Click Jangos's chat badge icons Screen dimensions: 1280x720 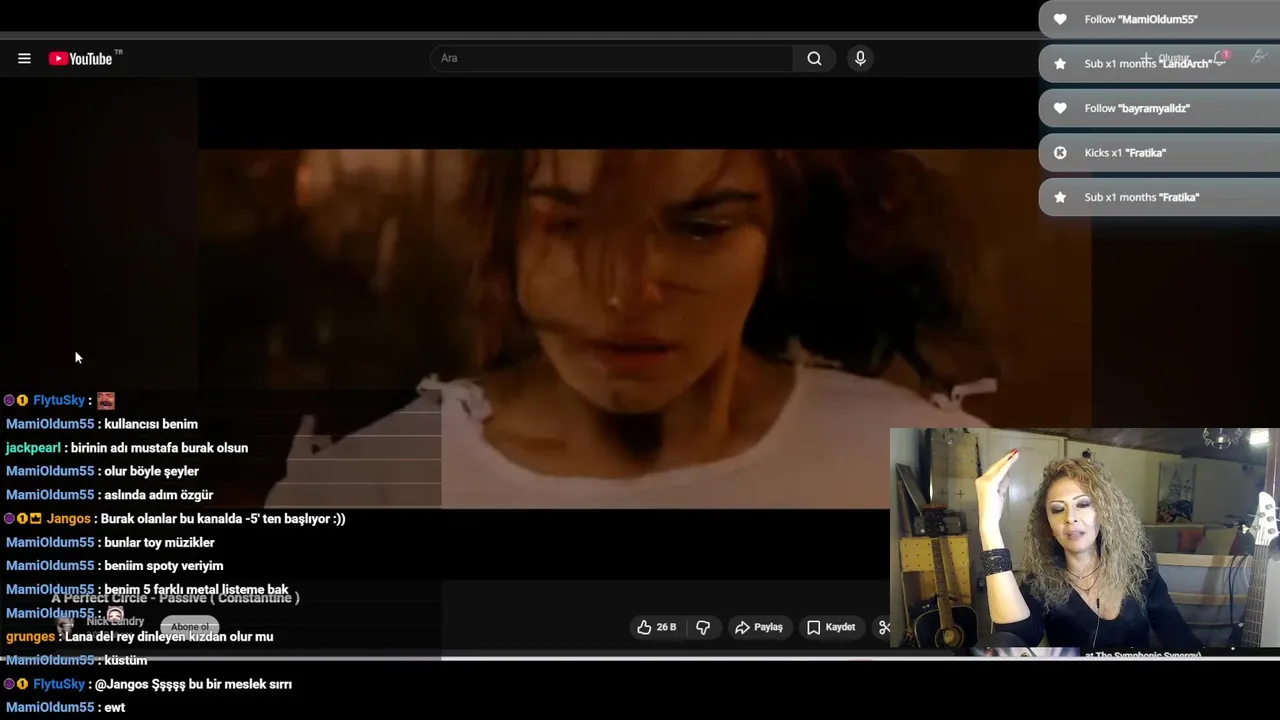pos(23,519)
